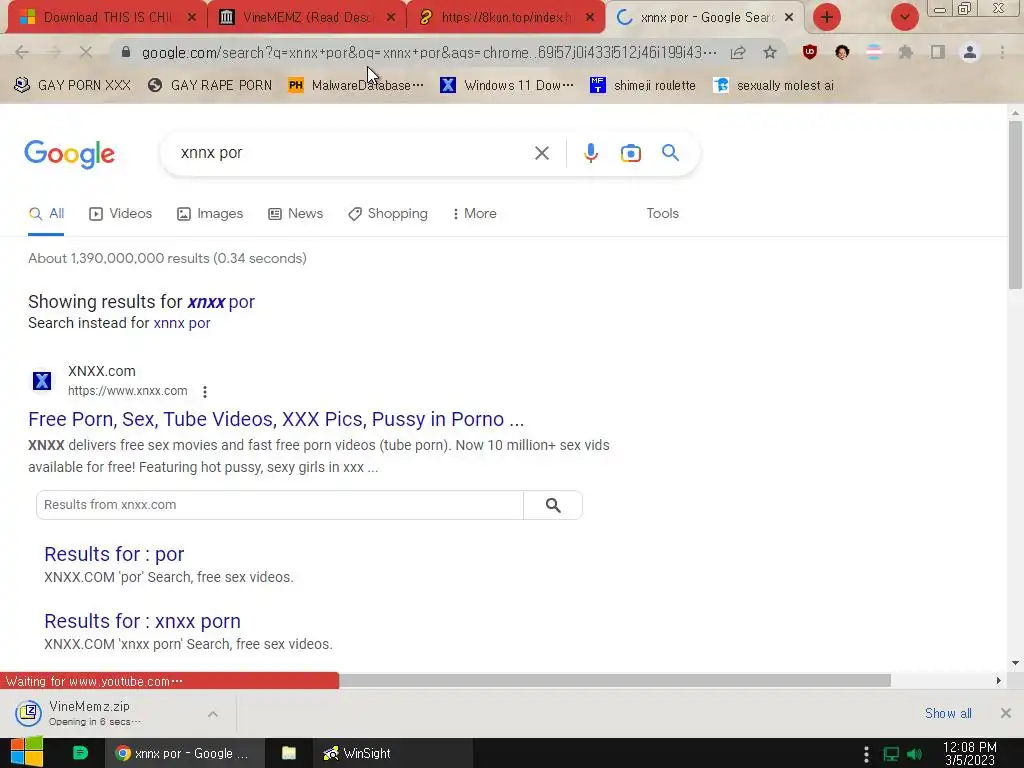Open the main XNXX.com result title link
Viewport: 1024px width, 768px height.
tap(276, 419)
